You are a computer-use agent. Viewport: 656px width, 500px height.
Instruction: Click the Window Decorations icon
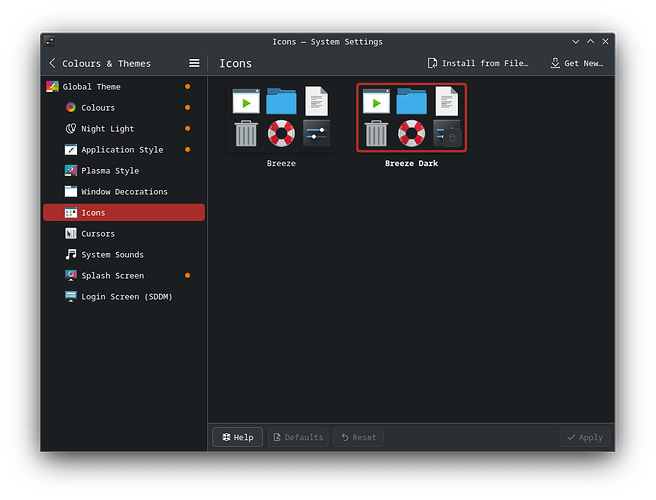click(x=71, y=192)
